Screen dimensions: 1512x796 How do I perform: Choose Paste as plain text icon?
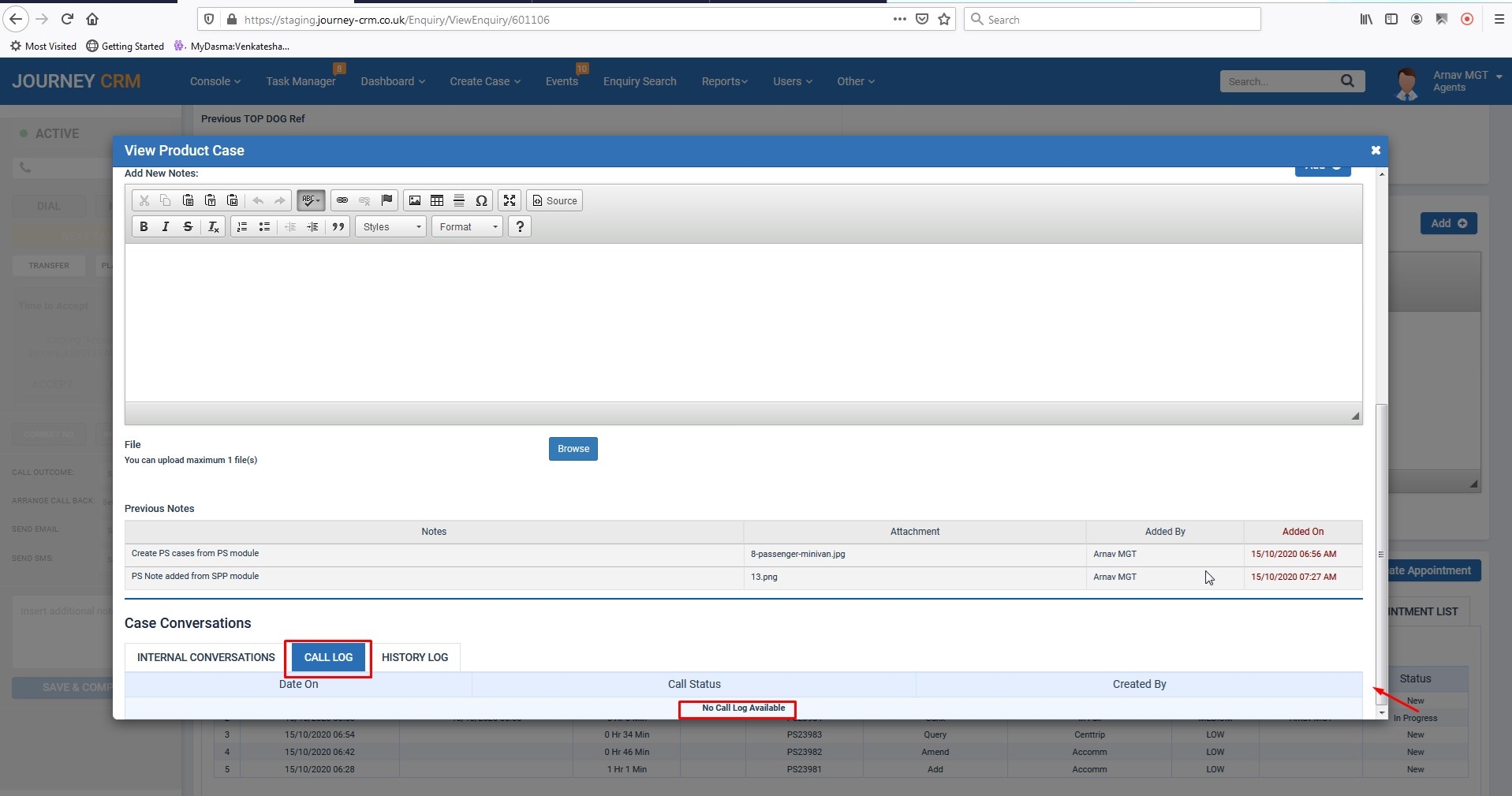tap(210, 200)
